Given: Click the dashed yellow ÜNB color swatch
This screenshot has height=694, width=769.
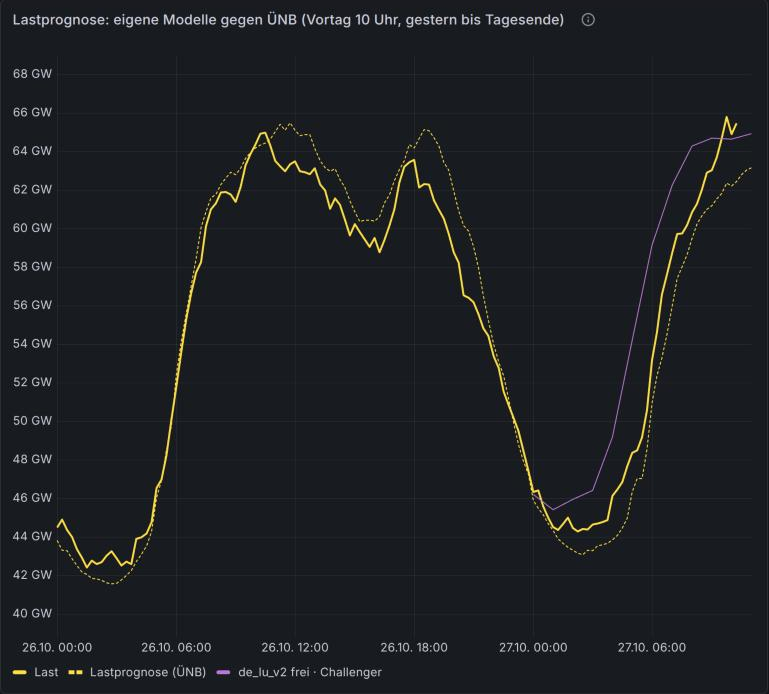Looking at the screenshot, I should pos(76,672).
